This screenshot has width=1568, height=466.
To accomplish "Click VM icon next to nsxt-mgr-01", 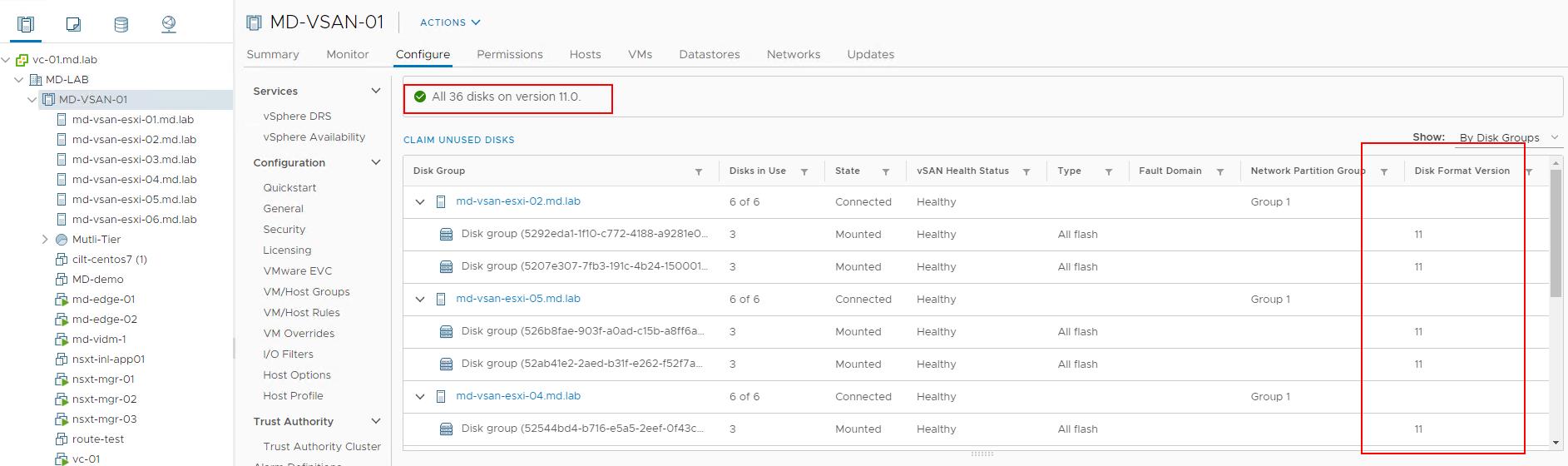I will pyautogui.click(x=62, y=379).
